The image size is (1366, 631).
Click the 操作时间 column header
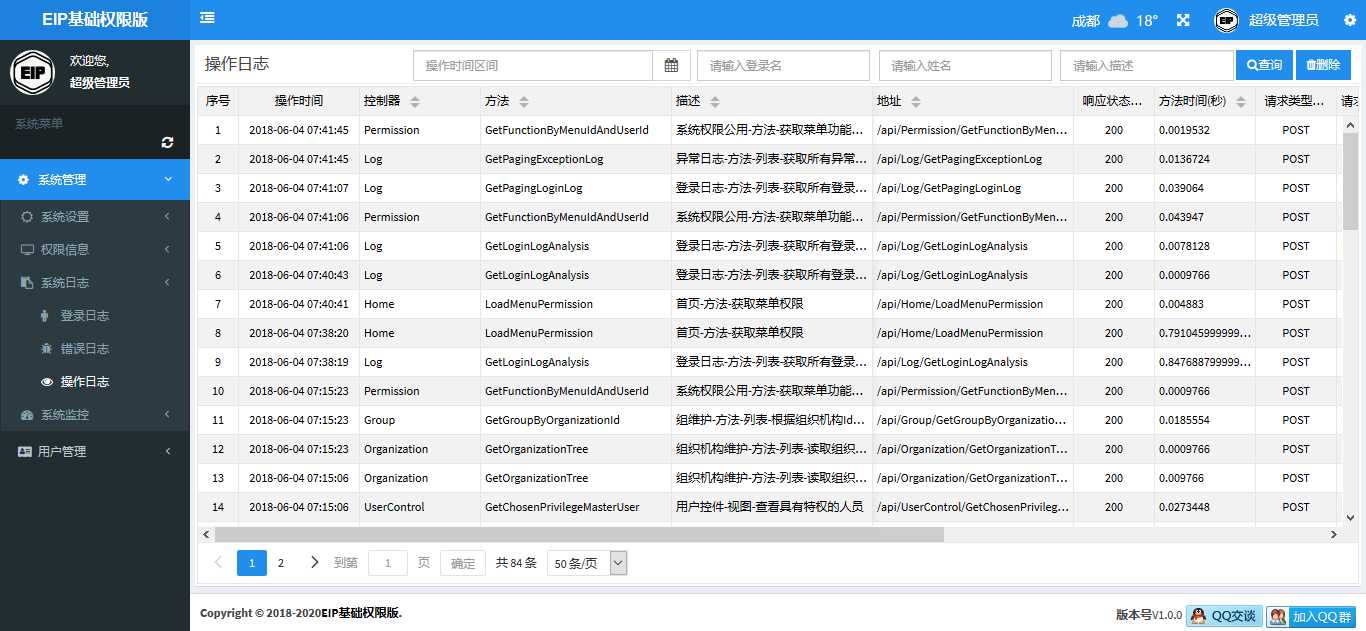[x=299, y=102]
